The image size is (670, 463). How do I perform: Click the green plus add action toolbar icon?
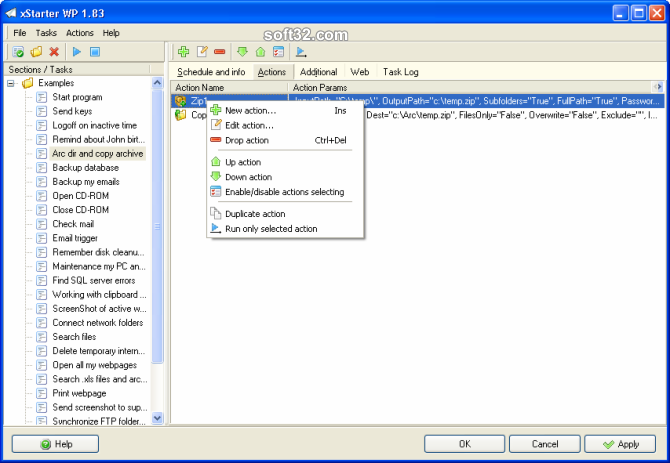coord(184,52)
